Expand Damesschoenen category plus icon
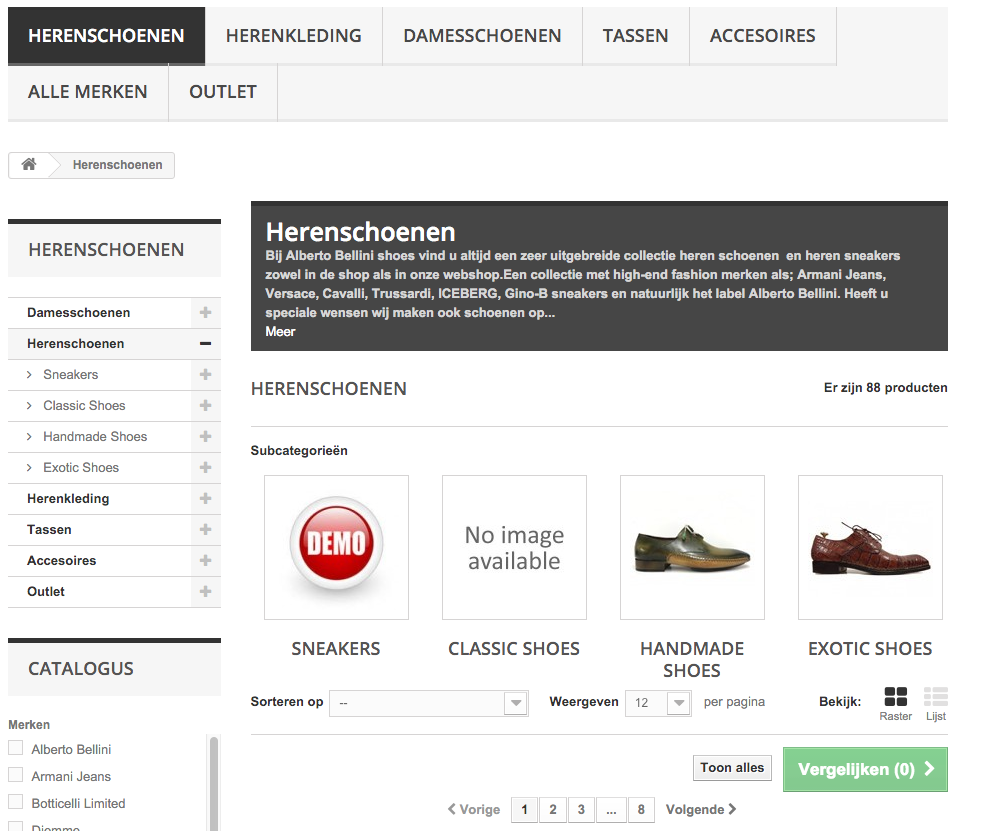The width and height of the screenshot is (997, 831). (x=205, y=312)
